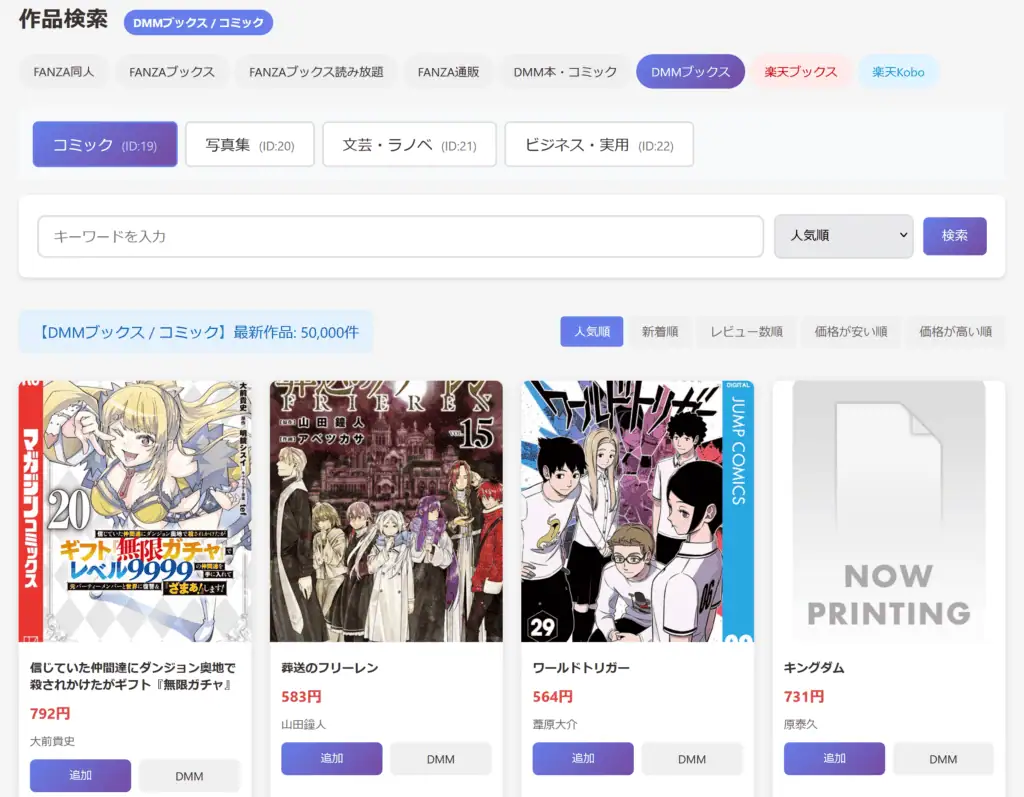Click the 作品検索 page heading
1024x797 pixels.
coord(63,19)
